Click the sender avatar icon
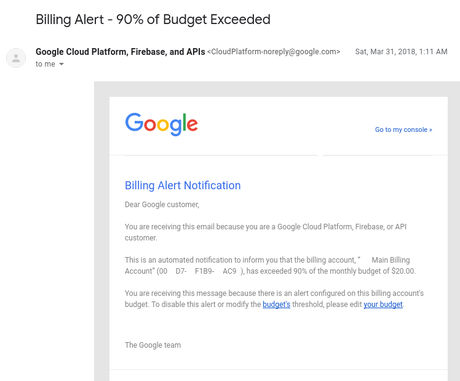The height and width of the screenshot is (381, 460). point(16,58)
